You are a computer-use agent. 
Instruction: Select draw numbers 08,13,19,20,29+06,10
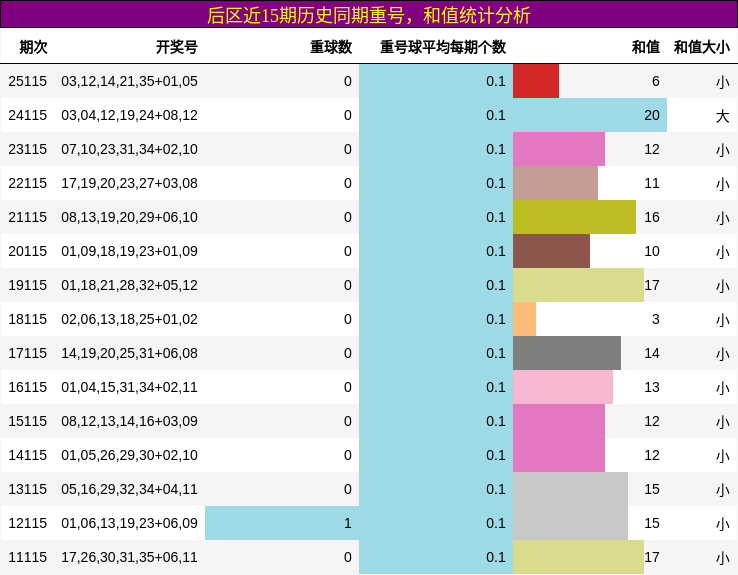(129, 217)
